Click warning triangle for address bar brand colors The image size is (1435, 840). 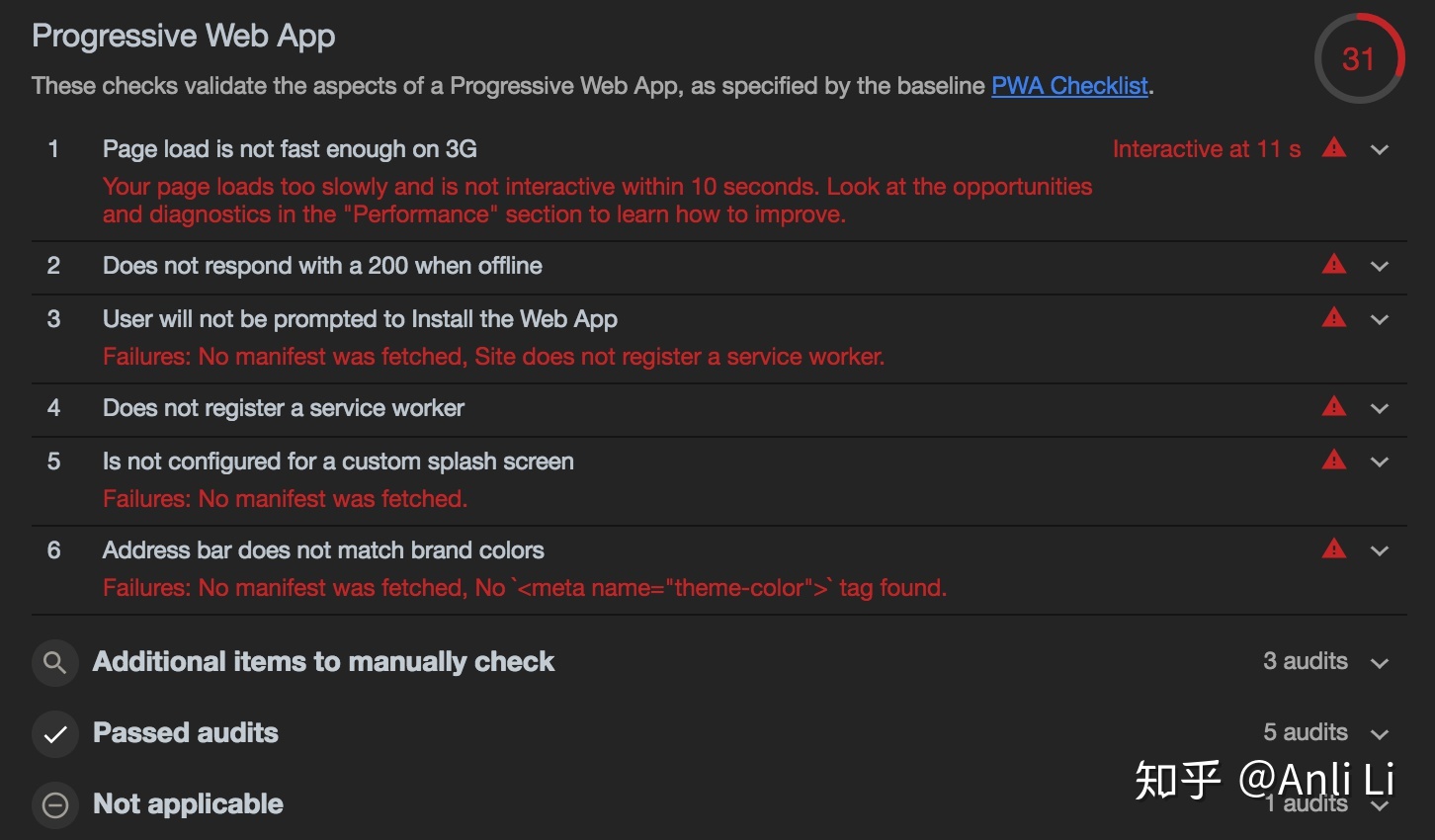click(x=1334, y=549)
